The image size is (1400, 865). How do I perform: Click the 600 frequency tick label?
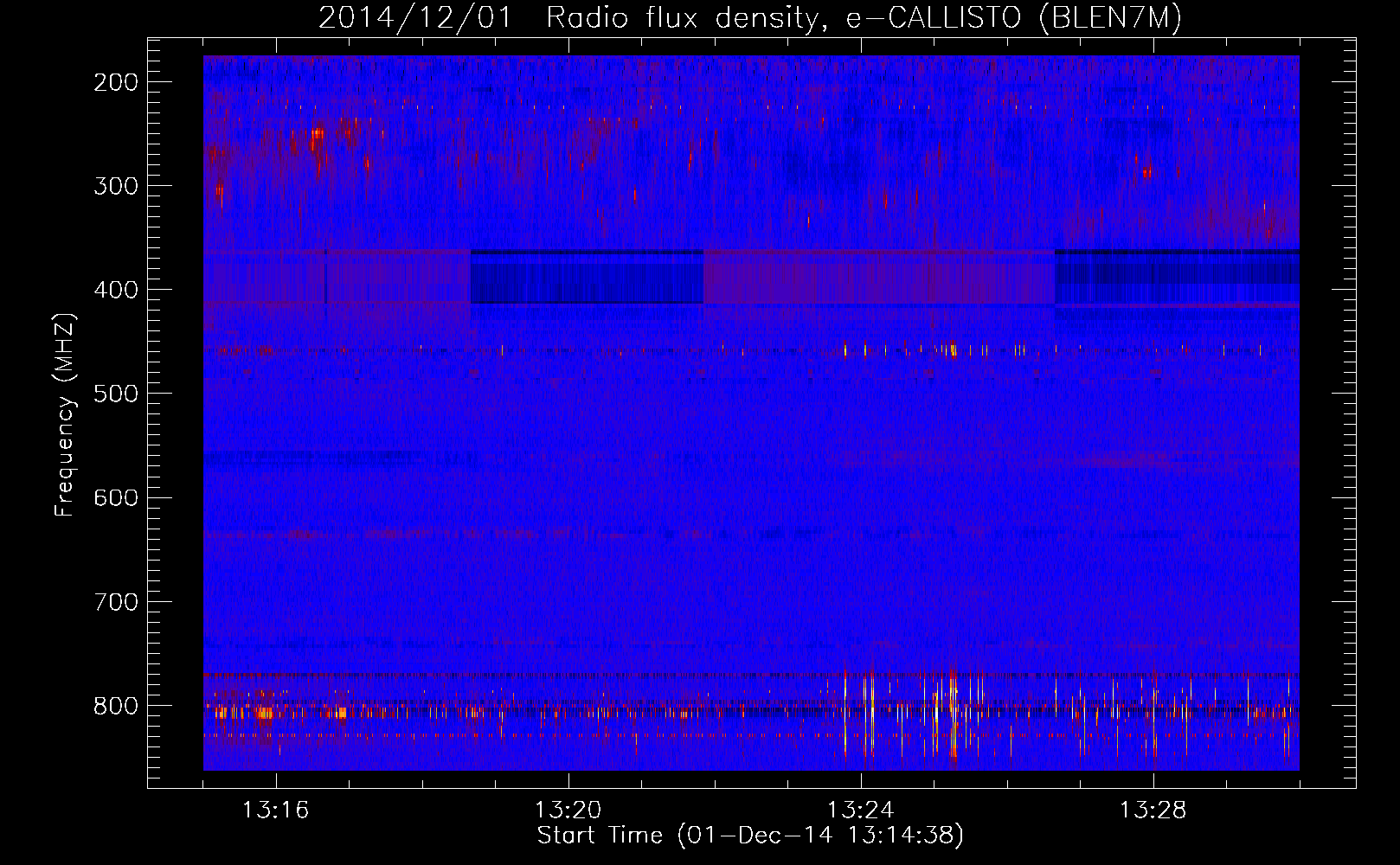(x=116, y=498)
